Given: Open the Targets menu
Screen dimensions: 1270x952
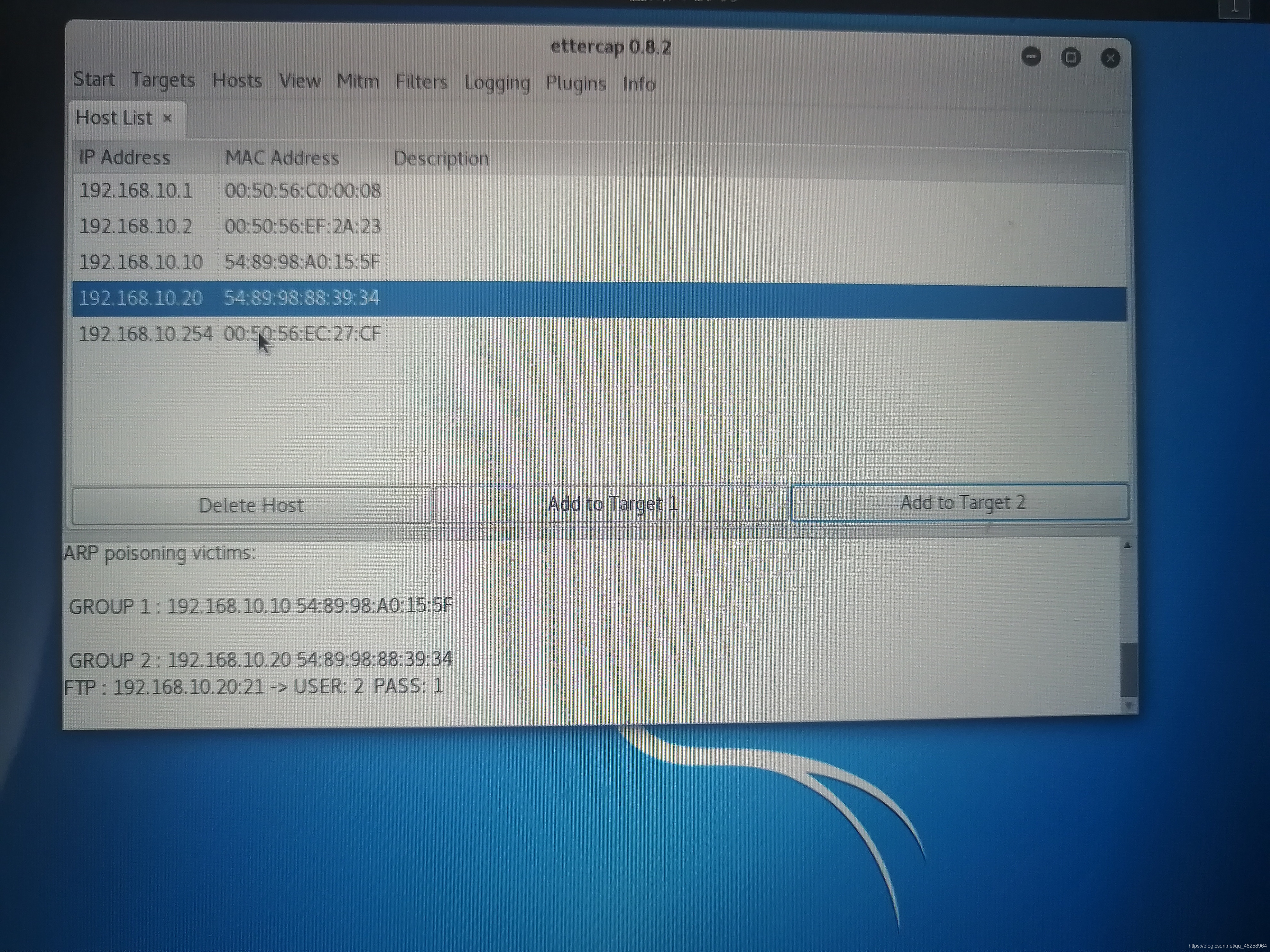Looking at the screenshot, I should point(163,80).
